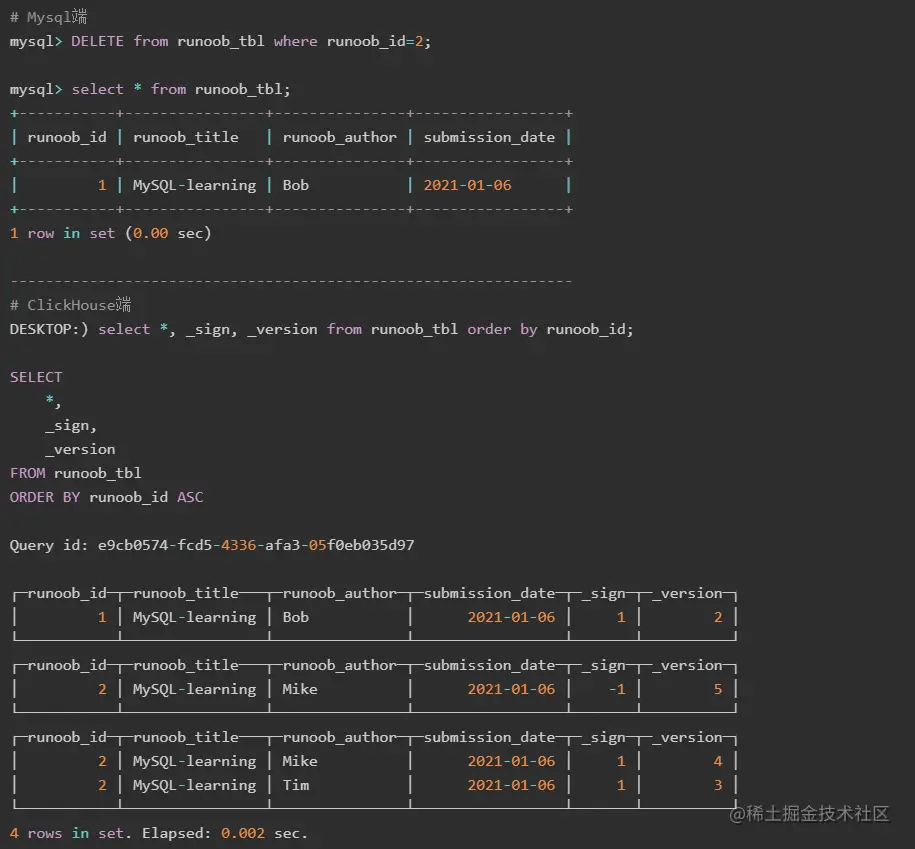Click 'select * from runoob_tbl;' MySQL command
Viewport: 915px width, 849px height.
click(x=181, y=89)
